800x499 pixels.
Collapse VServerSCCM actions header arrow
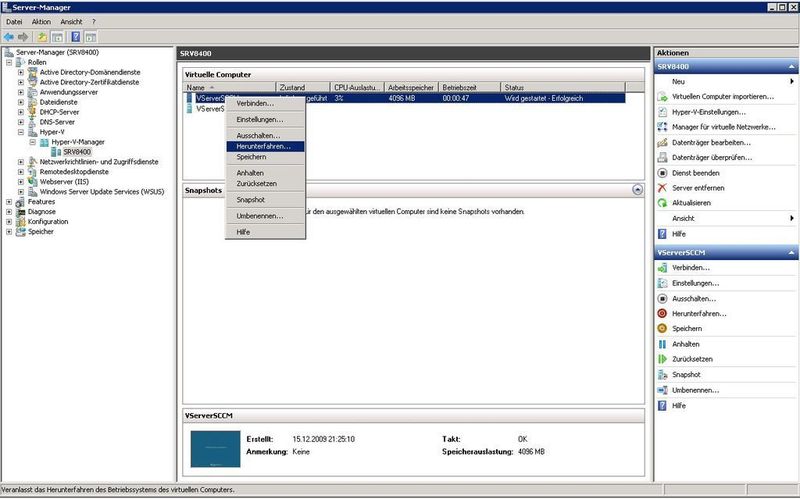coord(791,253)
